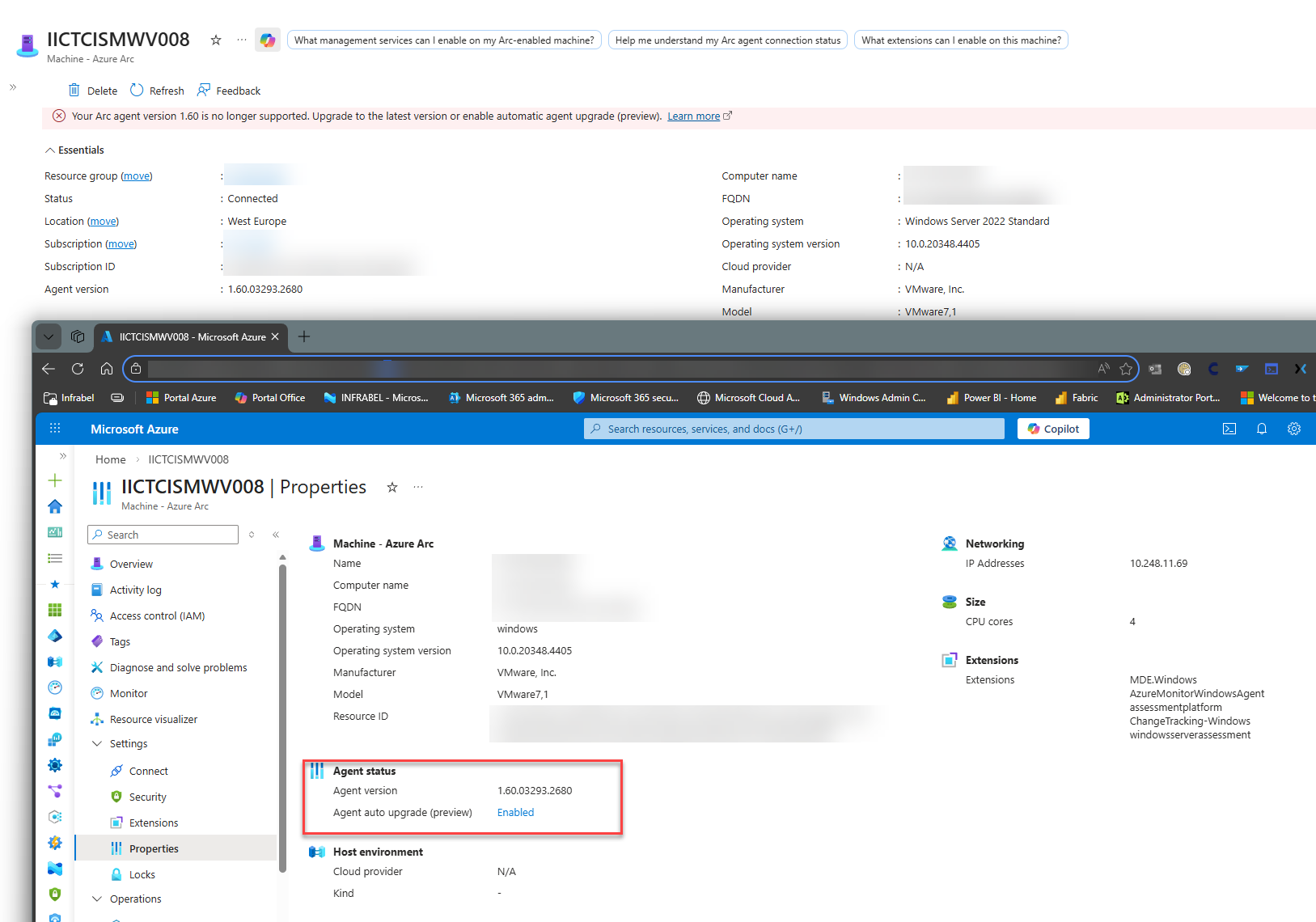1316x922 pixels.
Task: Click the Enabled link for agent auto upgrade
Action: pos(515,812)
